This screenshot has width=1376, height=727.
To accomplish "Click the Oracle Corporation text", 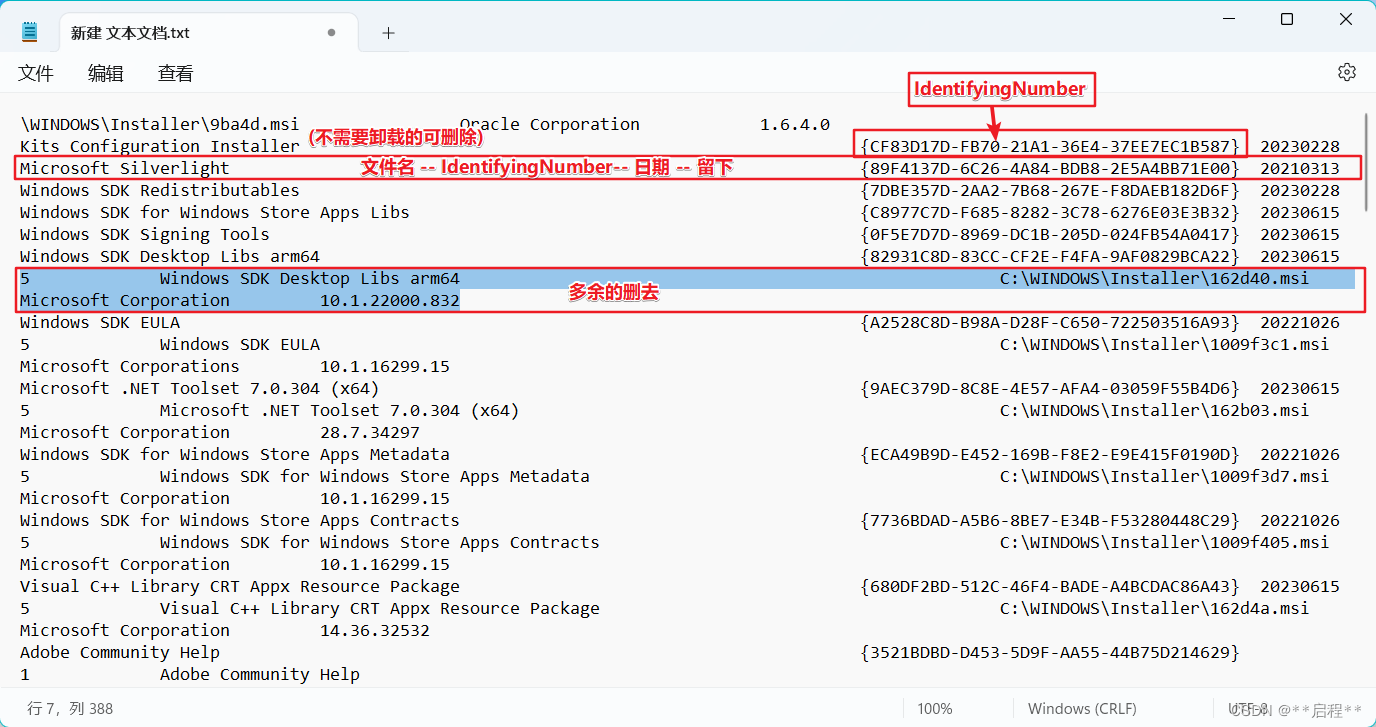I will click(550, 124).
